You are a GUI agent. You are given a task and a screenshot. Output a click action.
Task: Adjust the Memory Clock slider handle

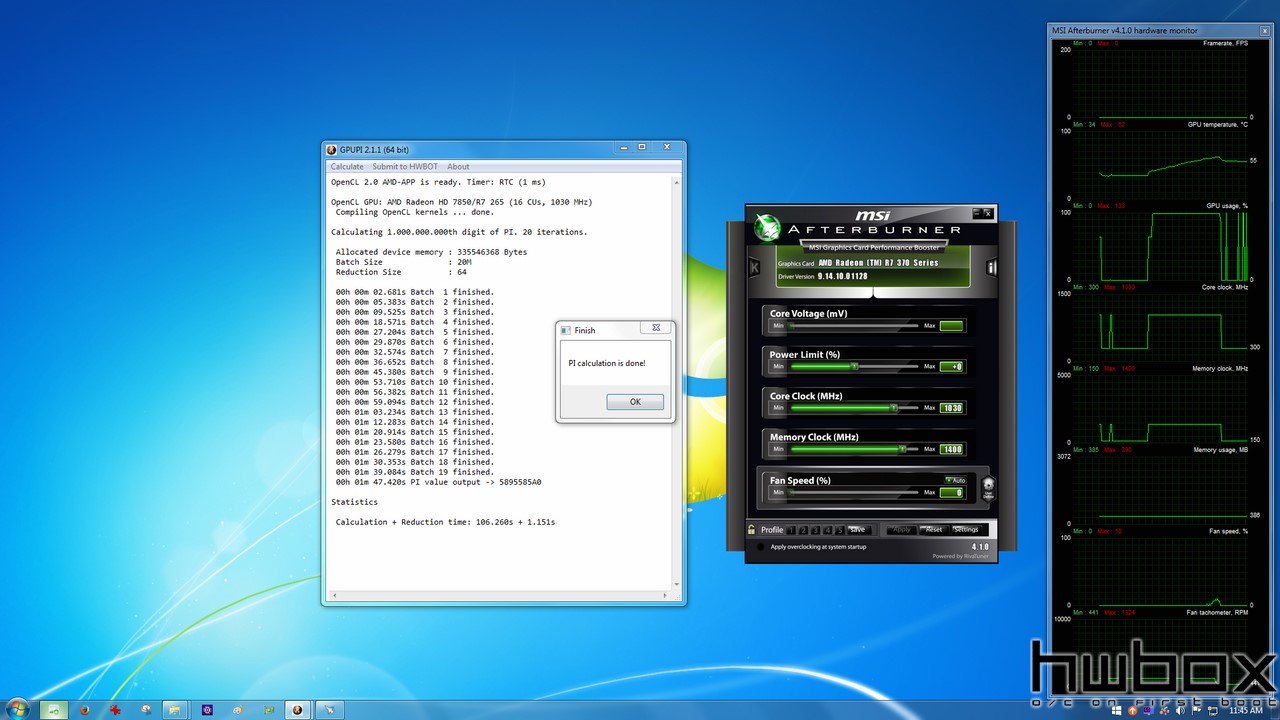pyautogui.click(x=902, y=449)
